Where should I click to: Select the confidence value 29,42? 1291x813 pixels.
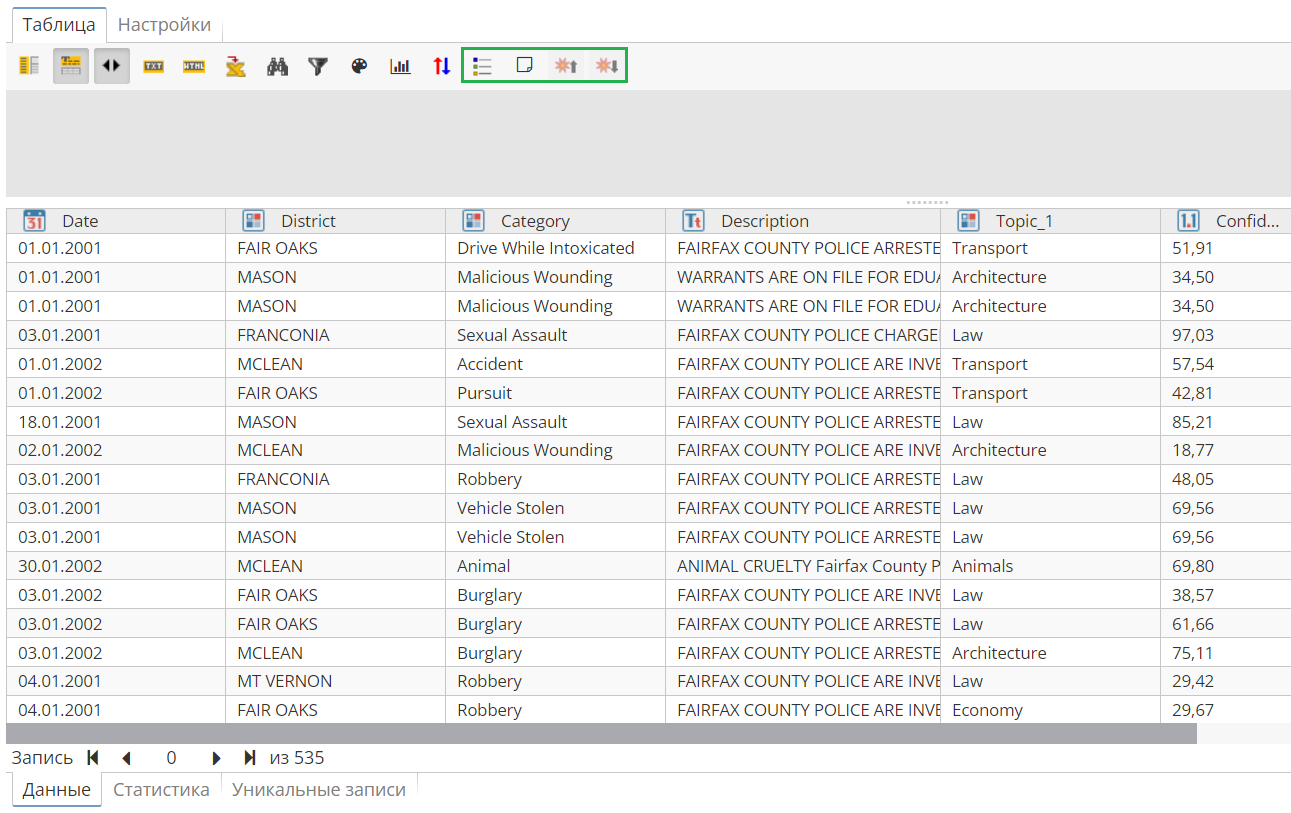[x=1226, y=681]
